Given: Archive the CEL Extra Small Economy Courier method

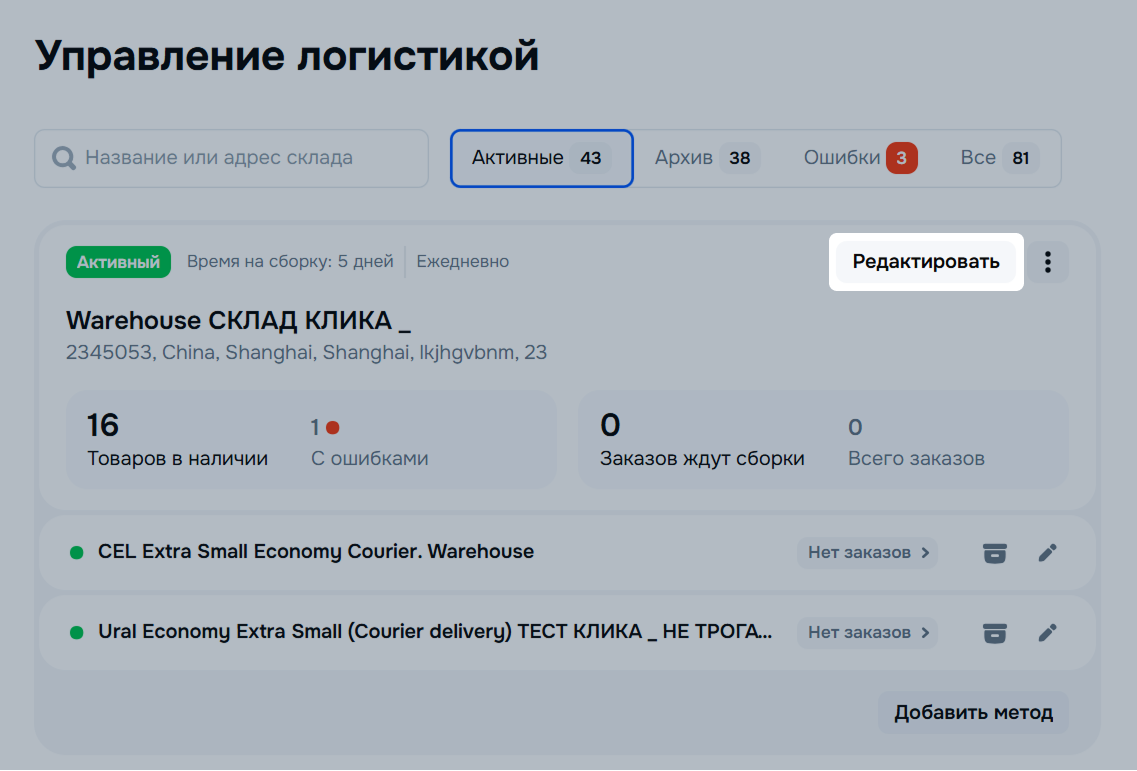Looking at the screenshot, I should [994, 553].
